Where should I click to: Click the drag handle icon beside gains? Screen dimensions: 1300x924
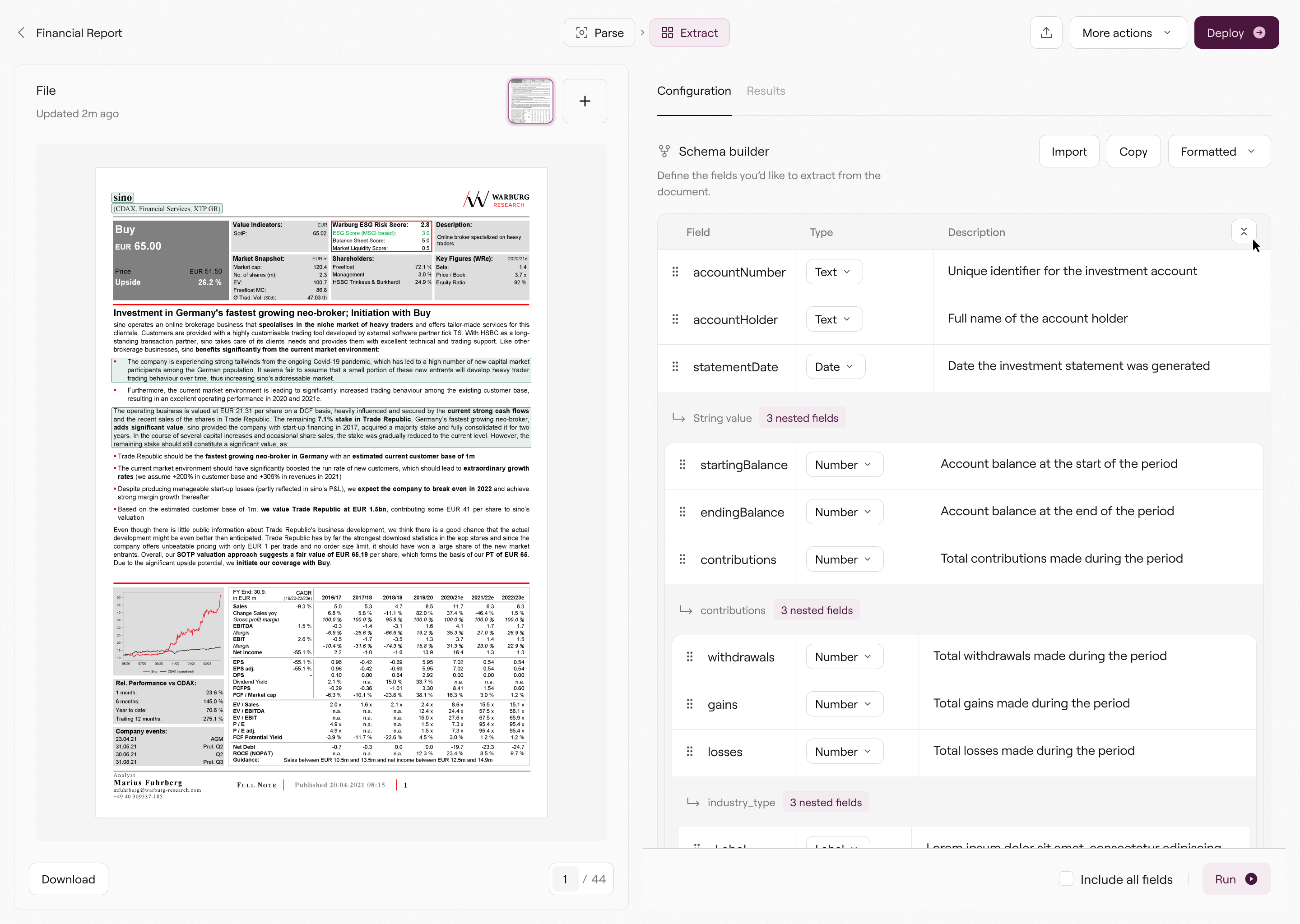point(689,704)
